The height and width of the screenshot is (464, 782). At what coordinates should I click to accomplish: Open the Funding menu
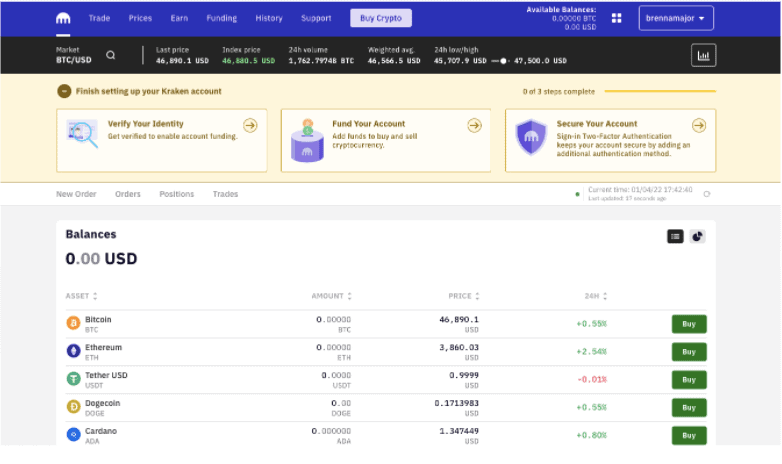click(x=221, y=18)
